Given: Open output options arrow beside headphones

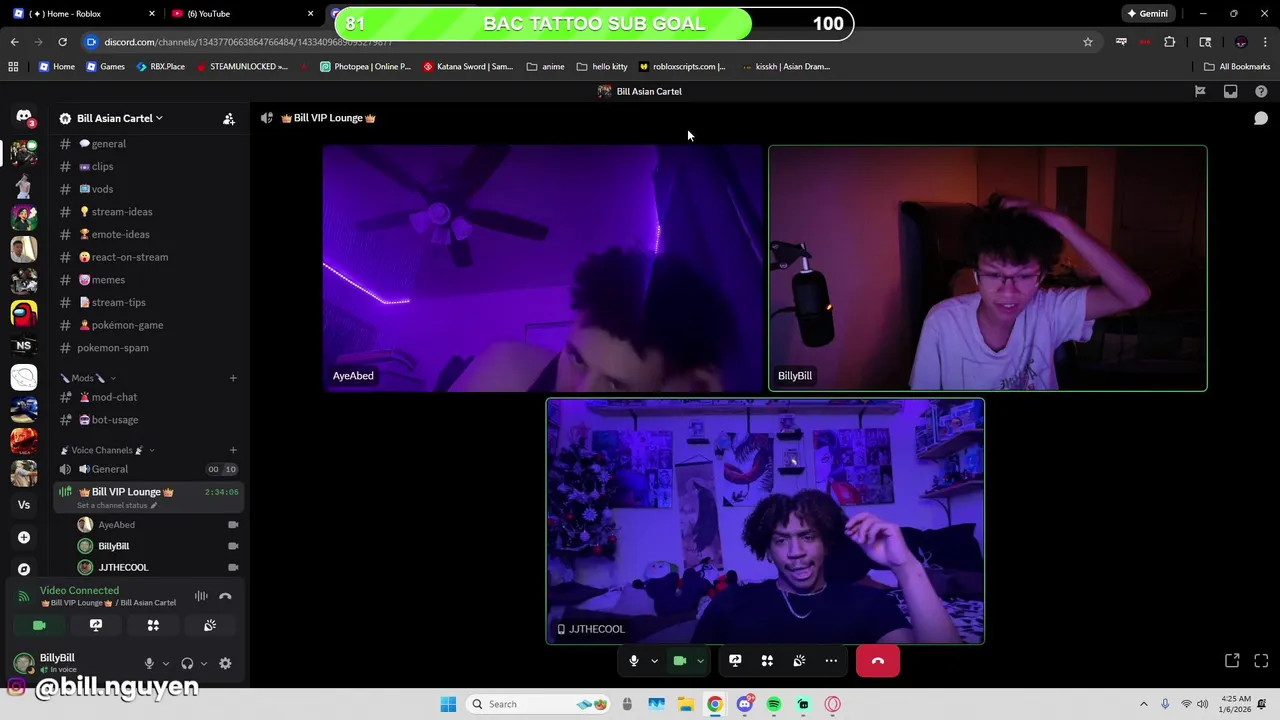Looking at the screenshot, I should coord(204,663).
